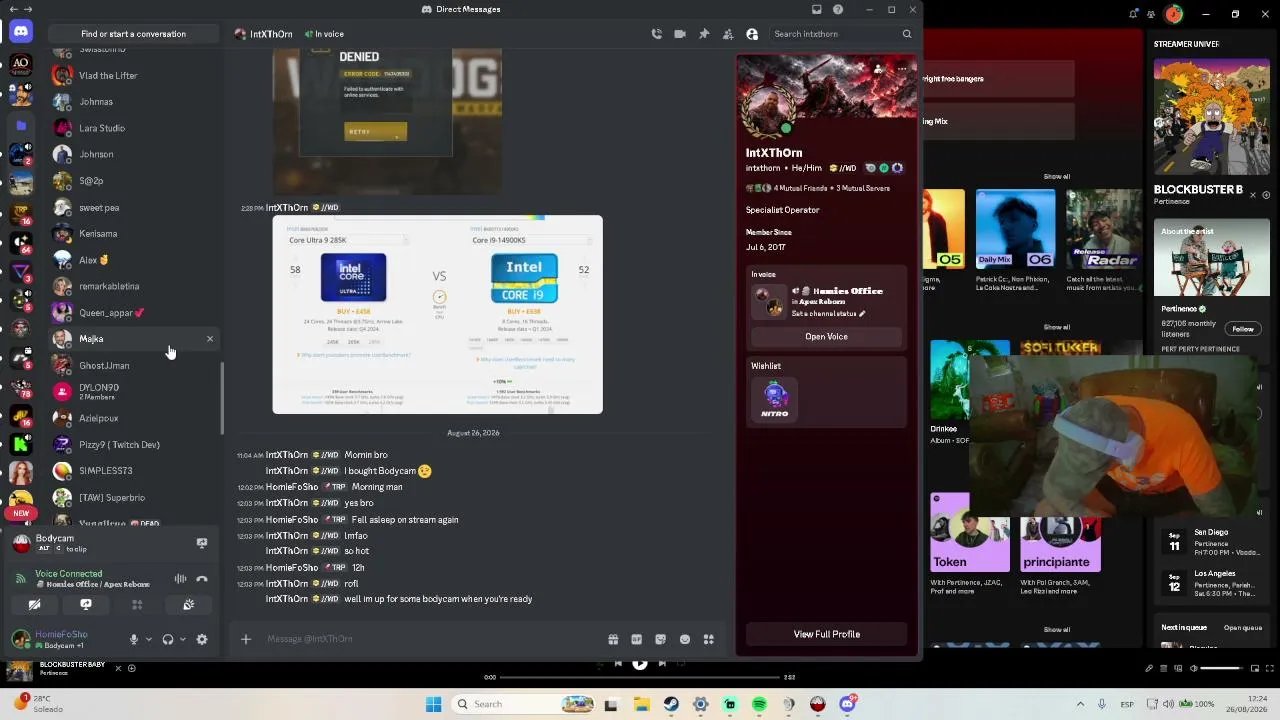Start a video call in Discord header
Screen dimensions: 1280x720
point(680,34)
